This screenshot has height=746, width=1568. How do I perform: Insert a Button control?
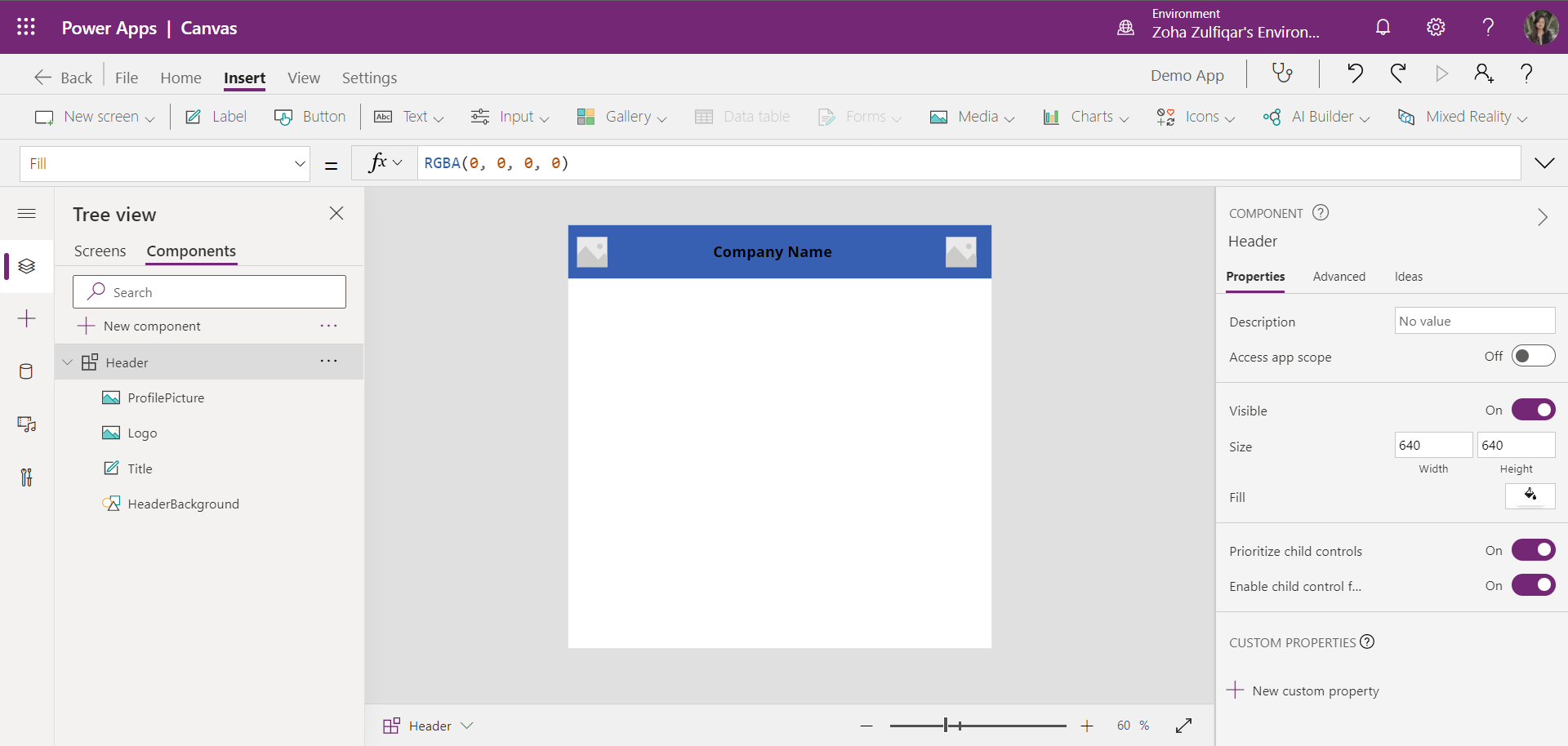pos(310,116)
